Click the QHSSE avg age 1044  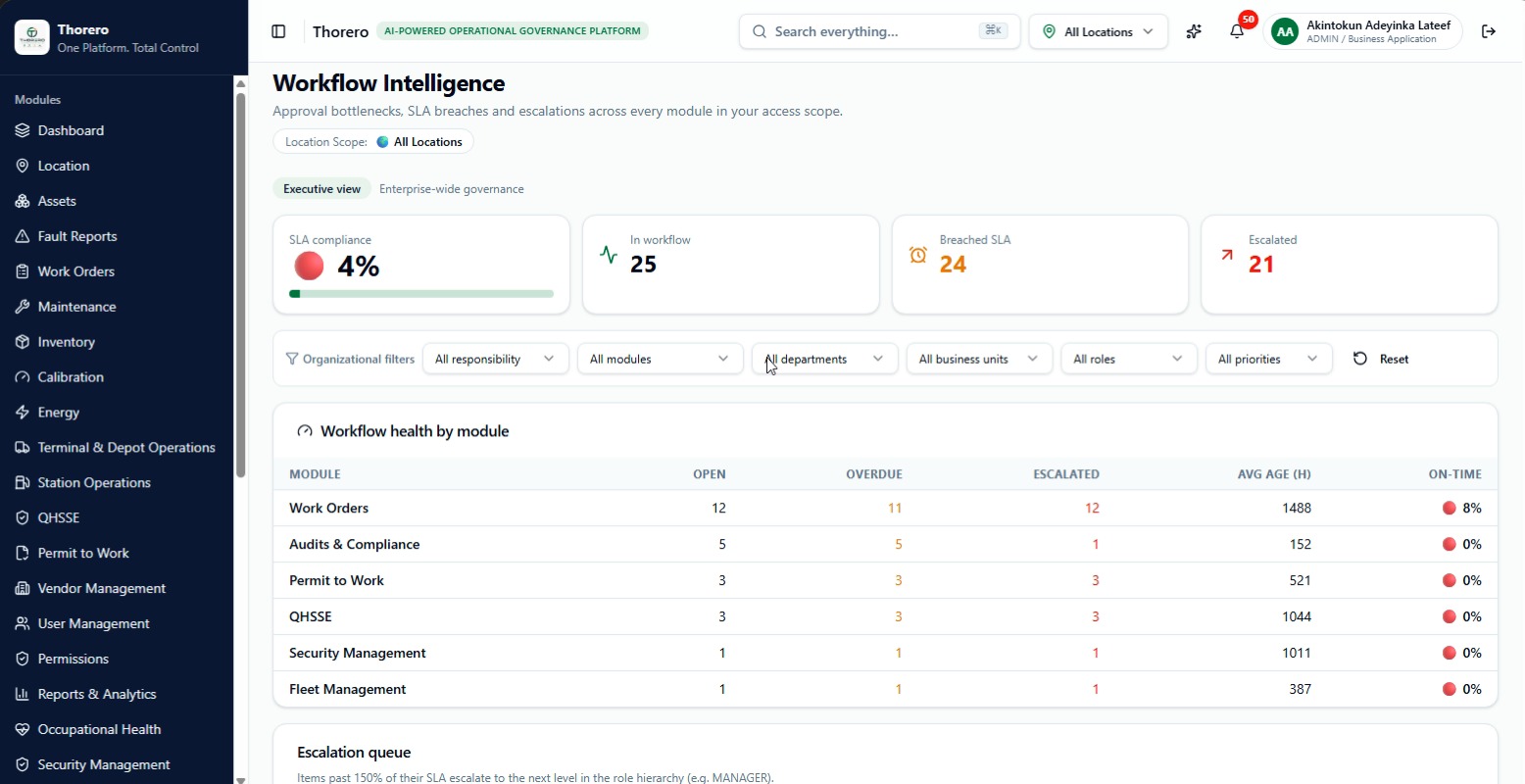click(1297, 616)
